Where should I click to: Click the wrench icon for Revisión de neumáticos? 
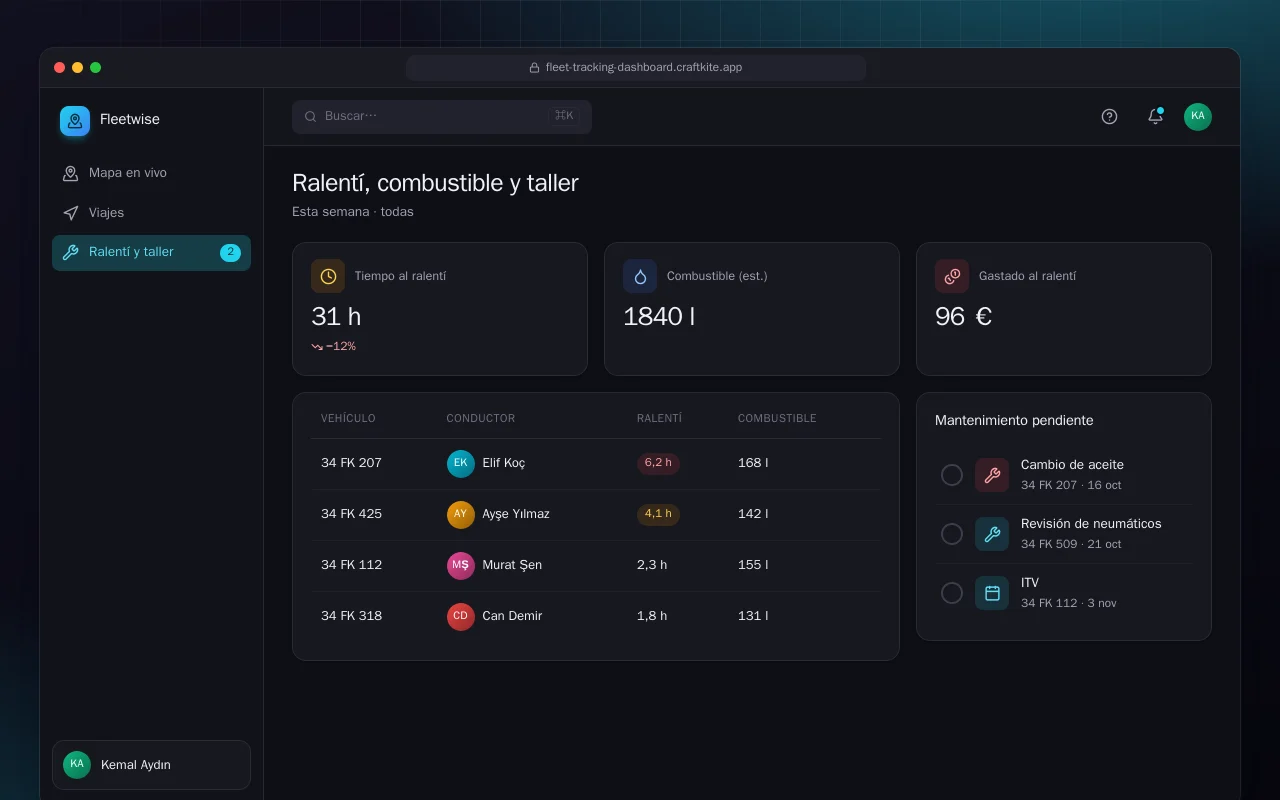pyautogui.click(x=992, y=534)
